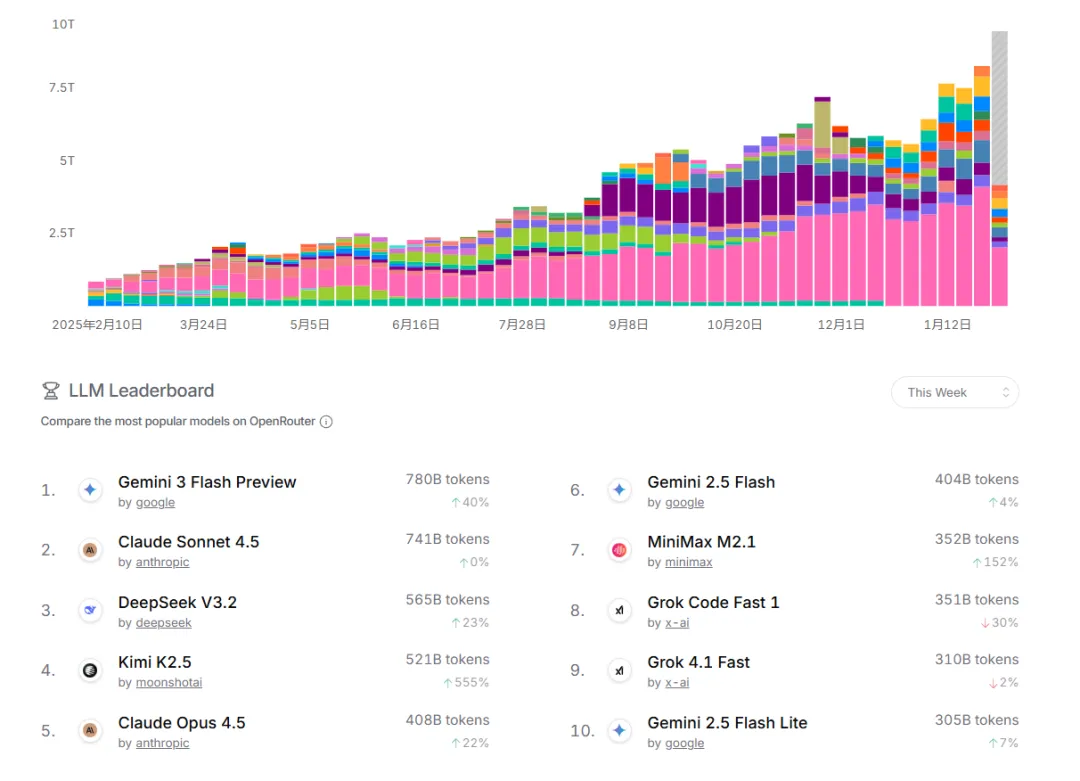Click the info icon beside leaderboard description

tap(326, 422)
